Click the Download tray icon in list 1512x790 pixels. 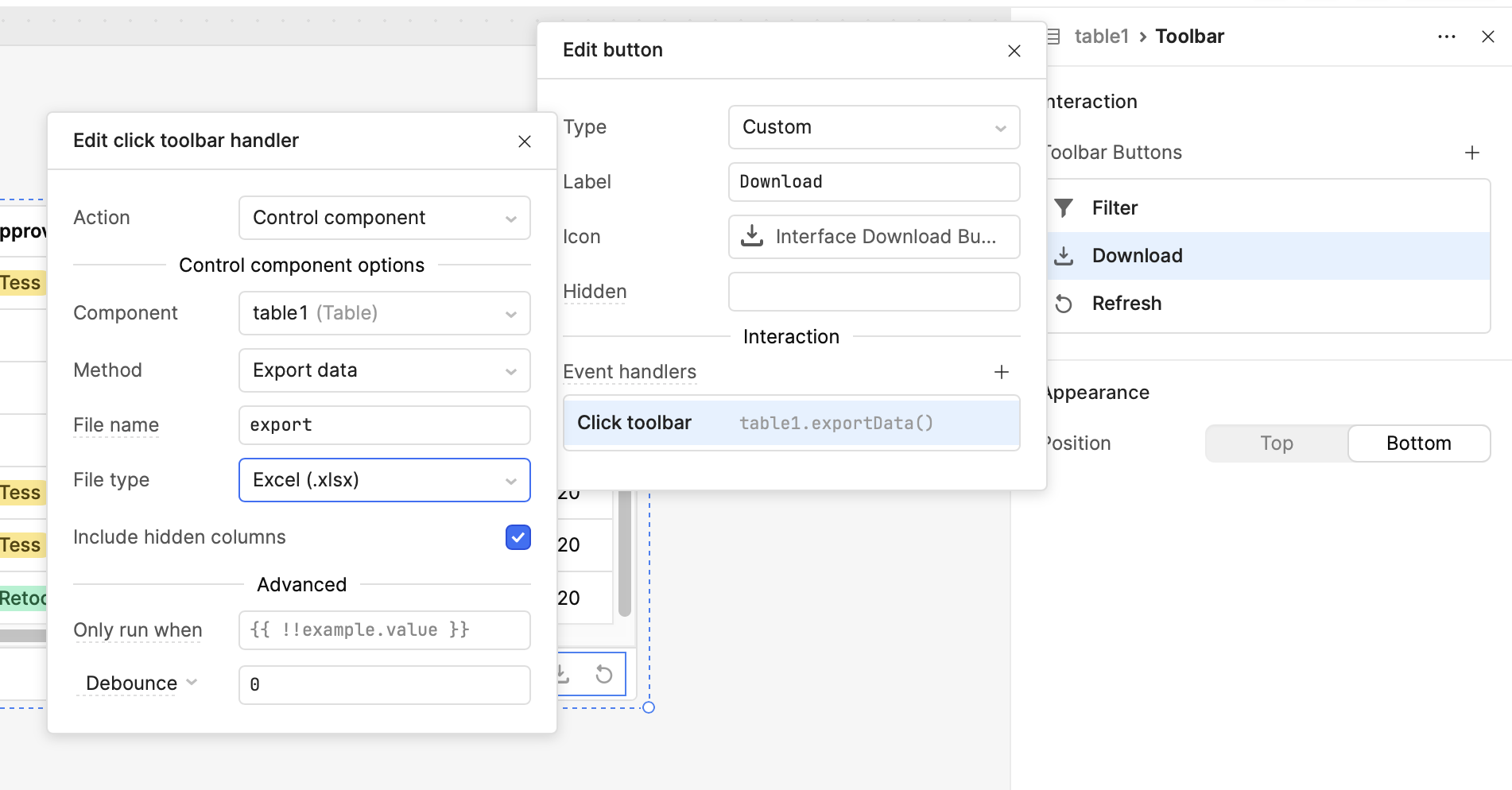coord(1064,256)
